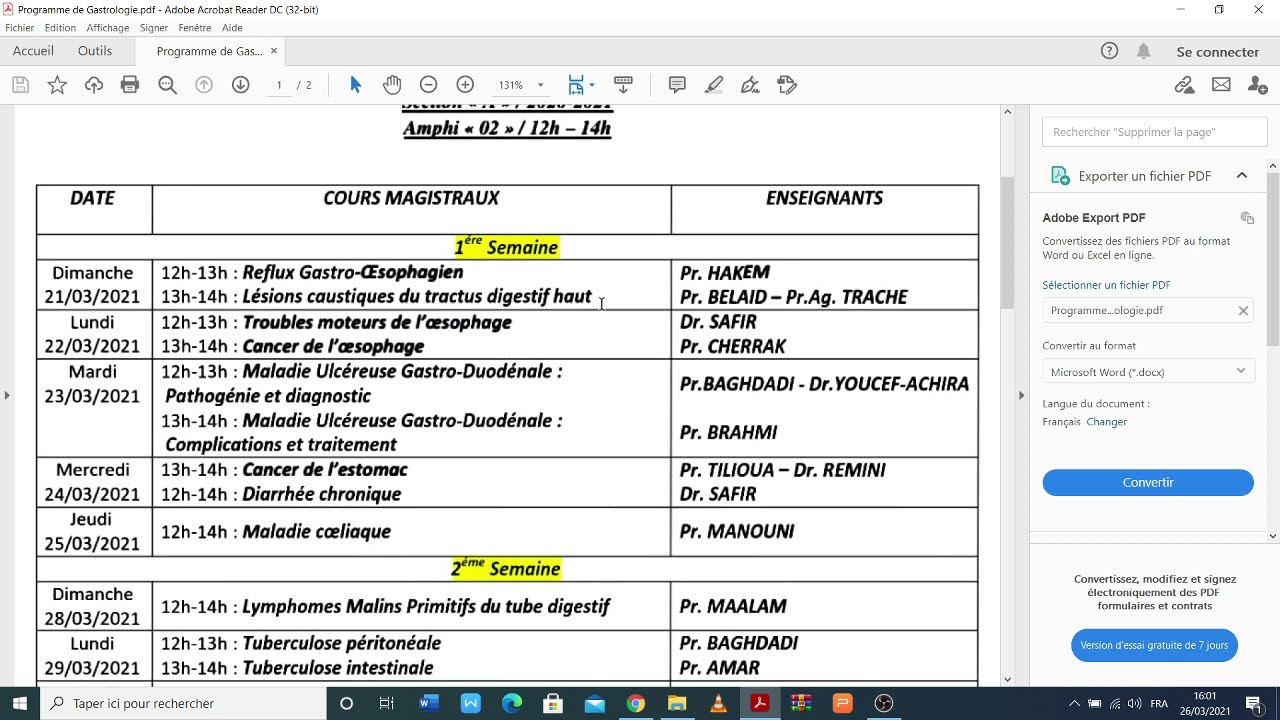This screenshot has width=1280, height=720.
Task: Open the Aide menu
Action: (232, 28)
